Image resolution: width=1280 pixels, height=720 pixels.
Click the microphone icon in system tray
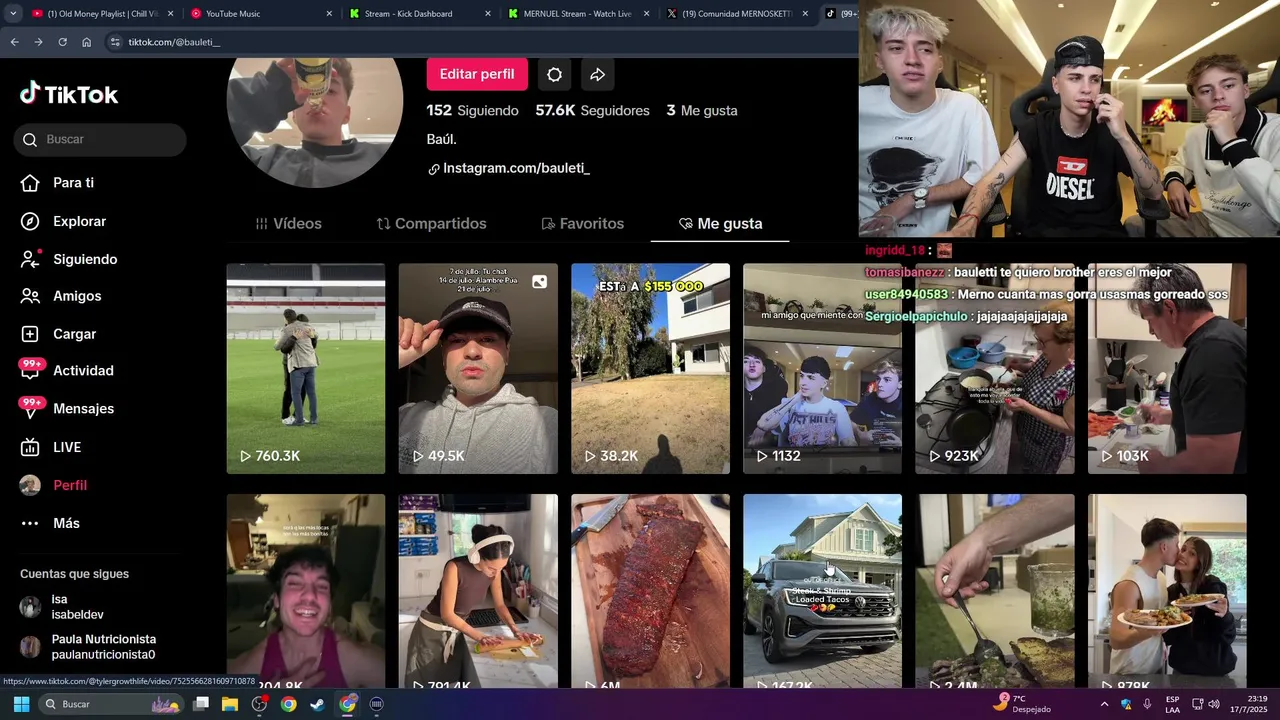click(x=1147, y=704)
